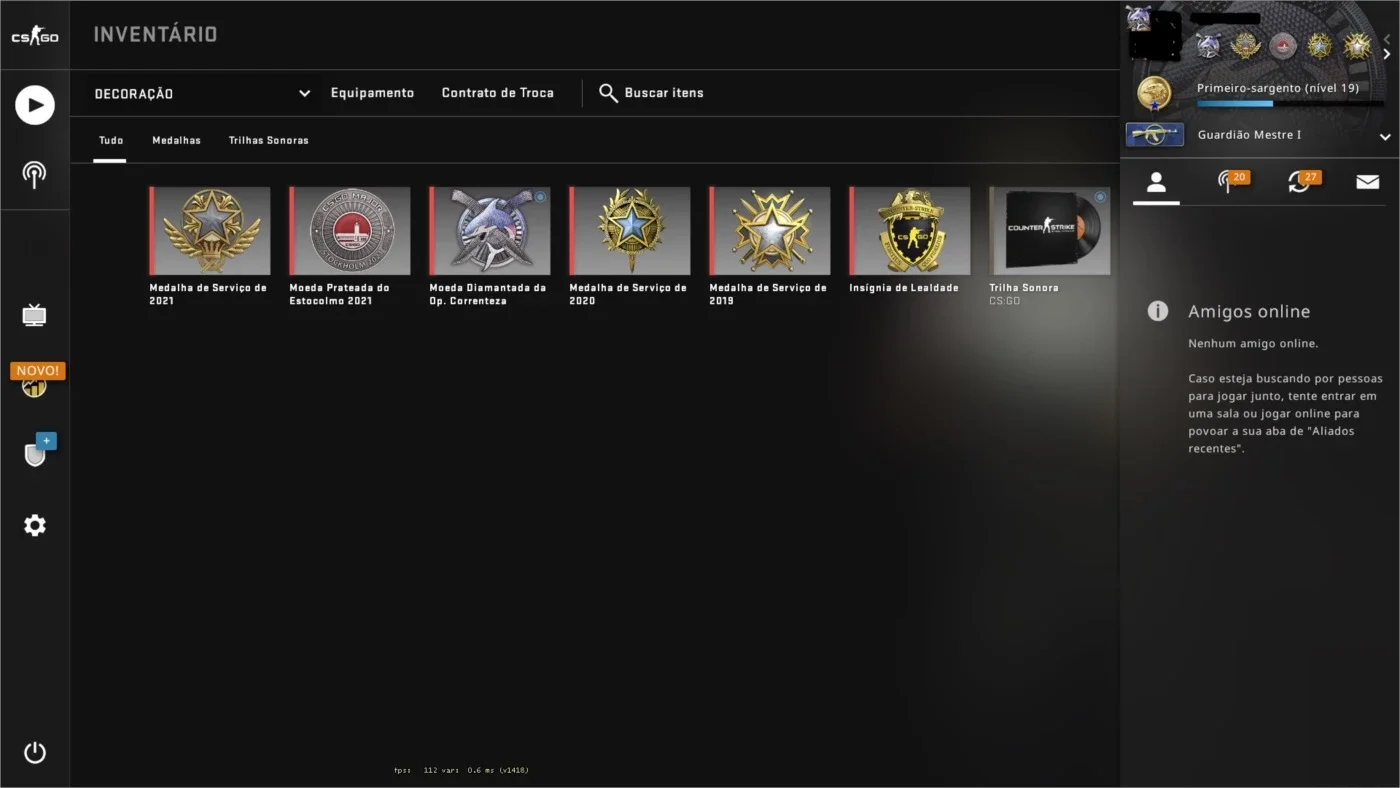This screenshot has height=788, width=1400.
Task: Click the INVENTÁRIO page title
Action: [155, 34]
